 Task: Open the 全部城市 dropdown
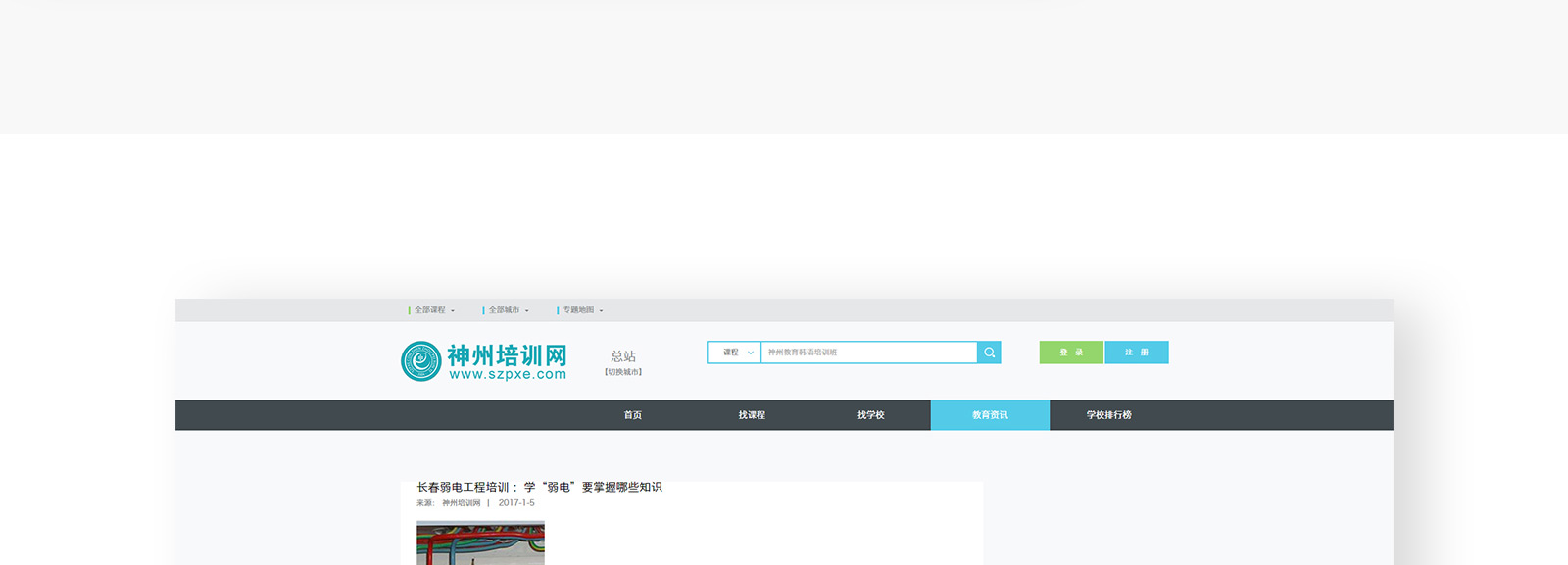(x=507, y=310)
